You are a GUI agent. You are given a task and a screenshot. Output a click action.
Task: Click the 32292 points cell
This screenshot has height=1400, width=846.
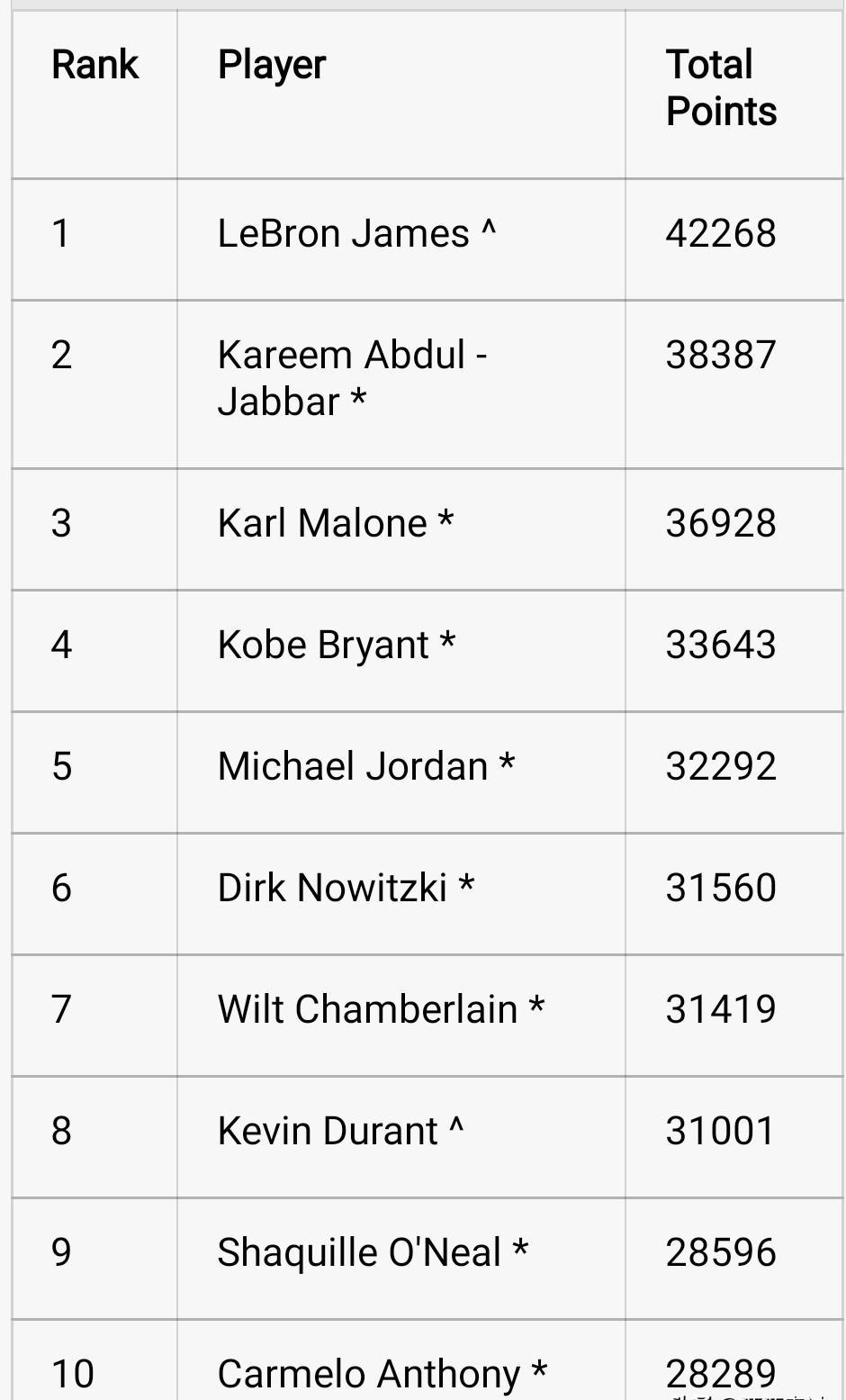(x=720, y=766)
